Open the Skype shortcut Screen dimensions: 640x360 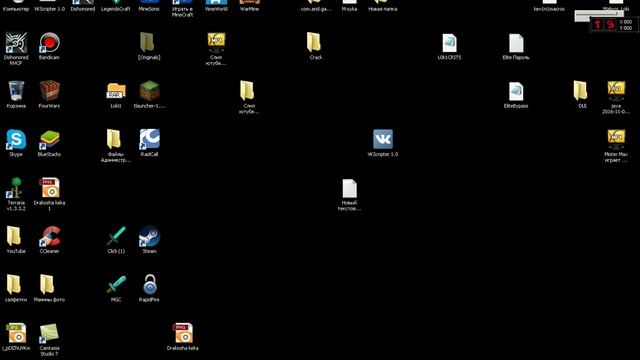click(16, 139)
